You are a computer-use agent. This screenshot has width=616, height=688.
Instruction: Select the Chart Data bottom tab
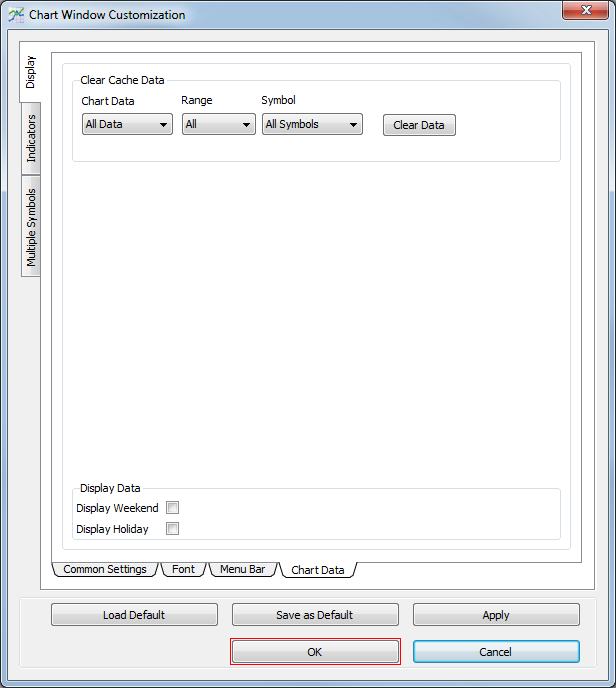tap(317, 570)
